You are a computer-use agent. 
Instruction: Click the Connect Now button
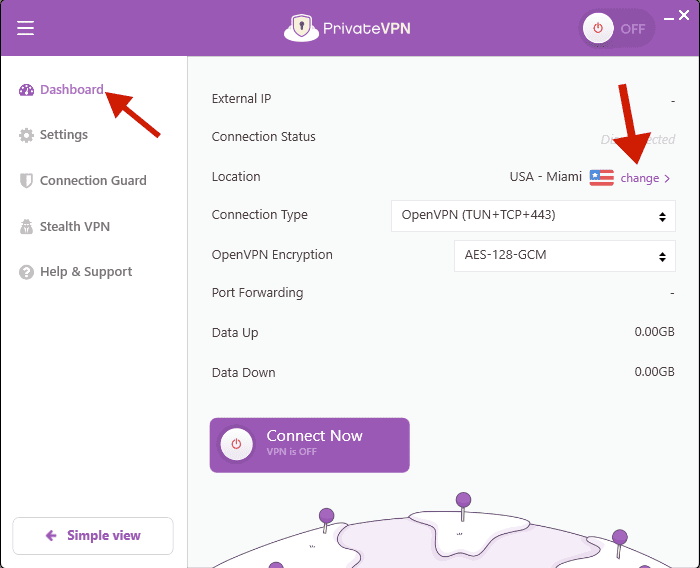pos(310,445)
